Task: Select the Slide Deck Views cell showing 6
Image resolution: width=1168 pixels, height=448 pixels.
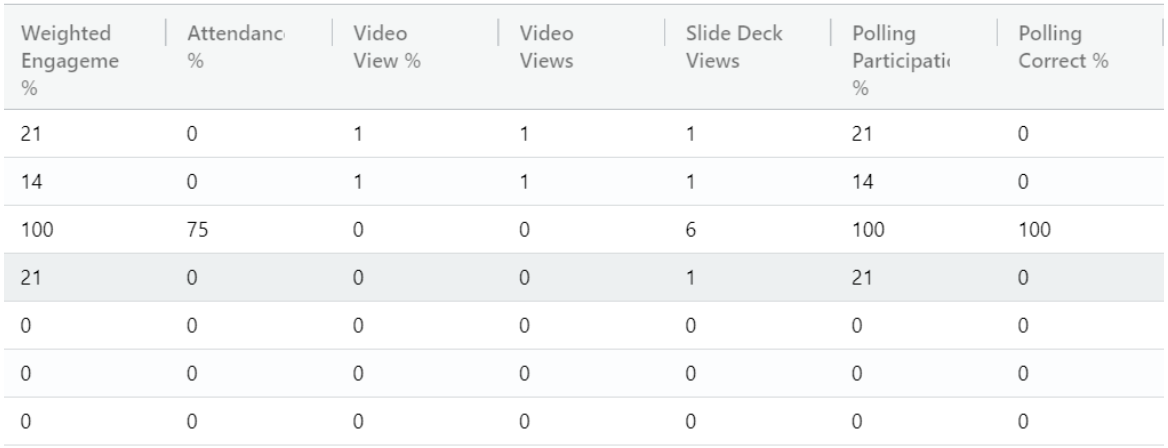Action: pyautogui.click(x=691, y=230)
